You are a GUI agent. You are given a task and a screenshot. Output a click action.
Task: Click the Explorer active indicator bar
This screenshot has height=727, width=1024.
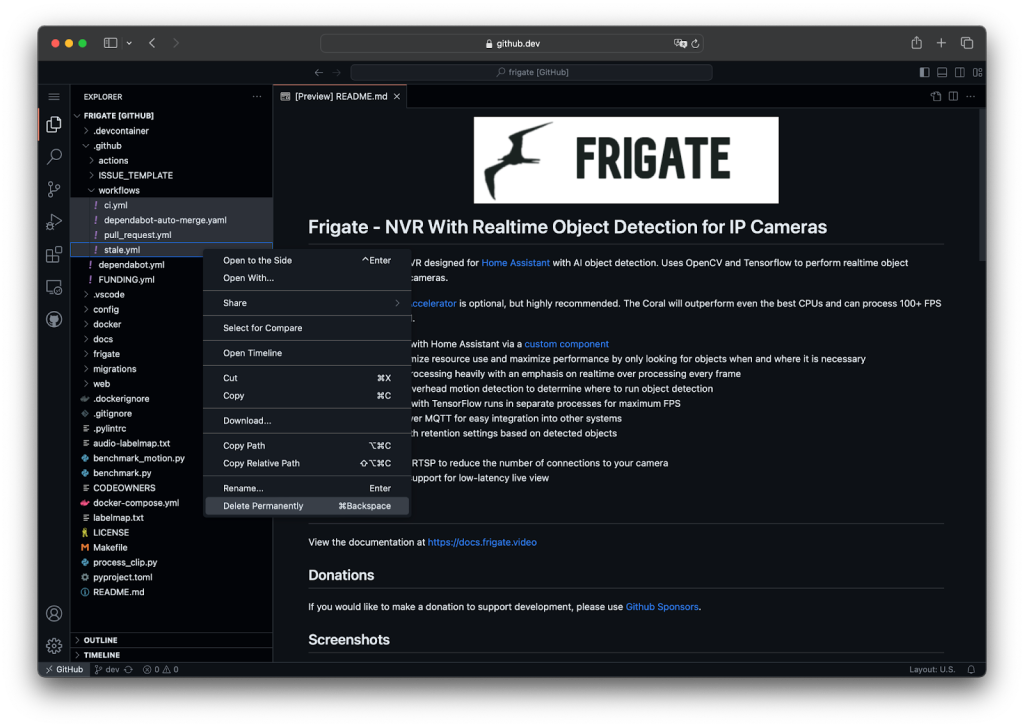pos(37,124)
